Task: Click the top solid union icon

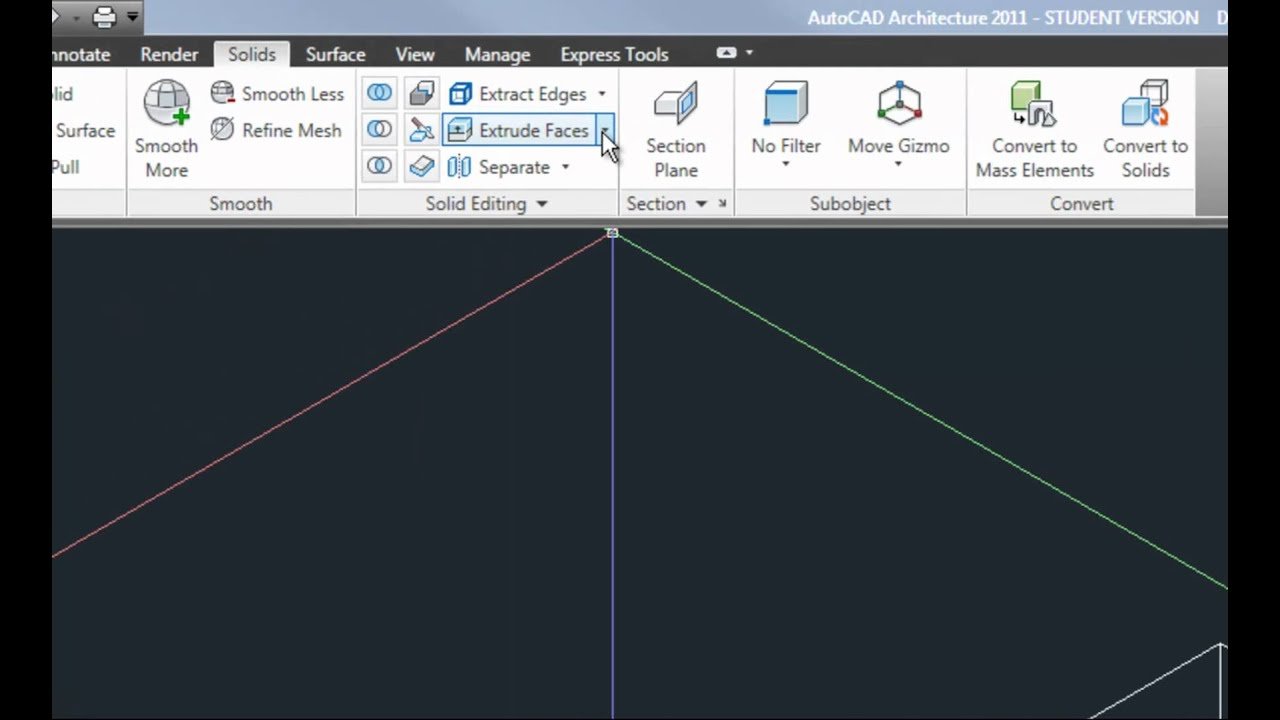Action: [x=379, y=94]
